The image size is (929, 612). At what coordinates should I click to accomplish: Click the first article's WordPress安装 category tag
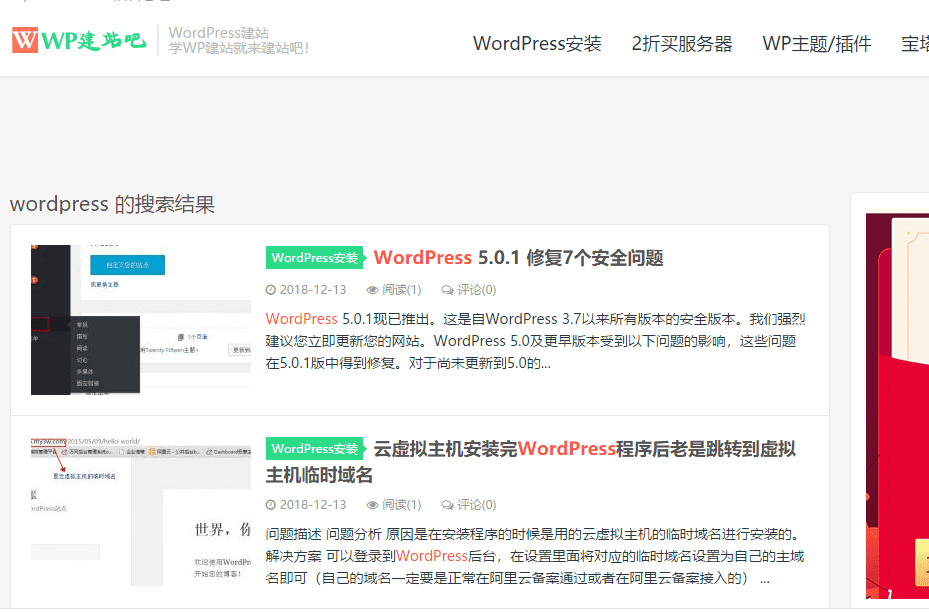pyautogui.click(x=314, y=258)
